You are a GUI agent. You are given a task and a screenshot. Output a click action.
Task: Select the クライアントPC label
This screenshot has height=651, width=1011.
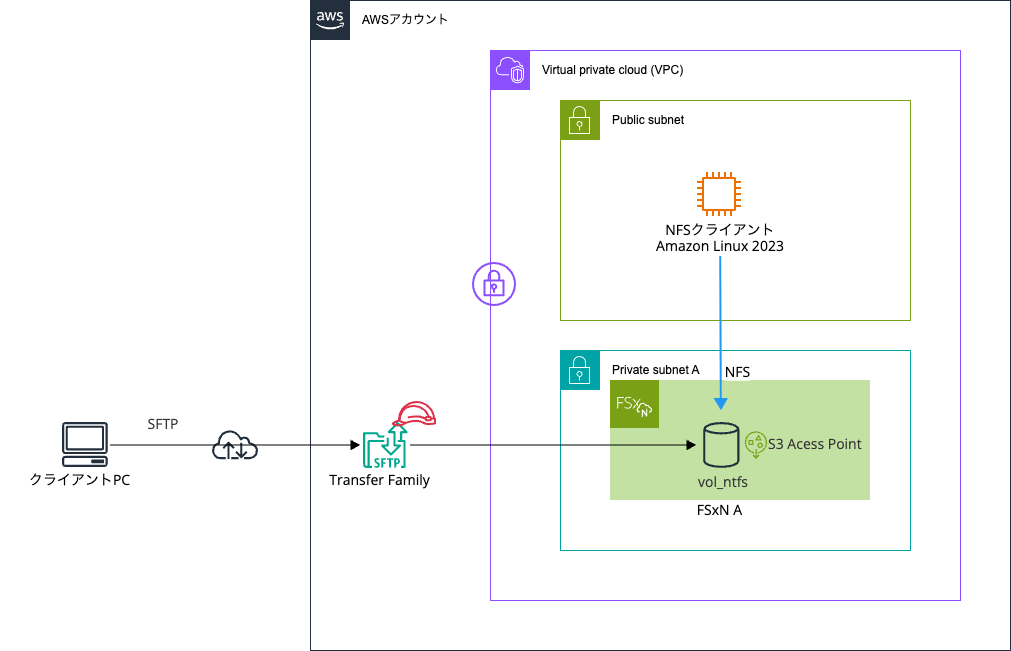click(x=80, y=480)
